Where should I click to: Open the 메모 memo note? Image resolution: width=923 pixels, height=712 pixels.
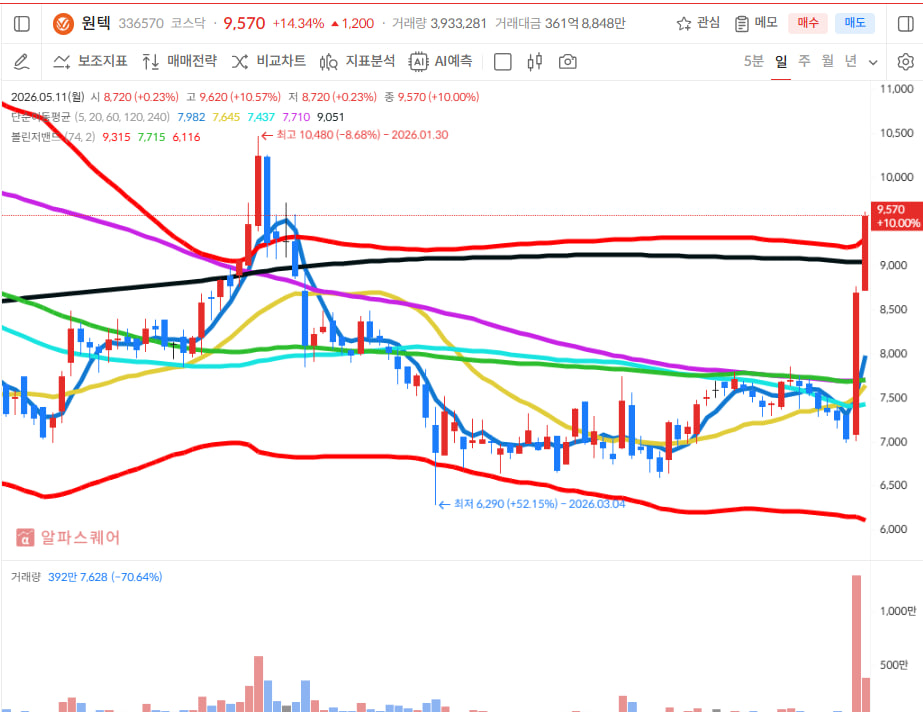click(756, 24)
